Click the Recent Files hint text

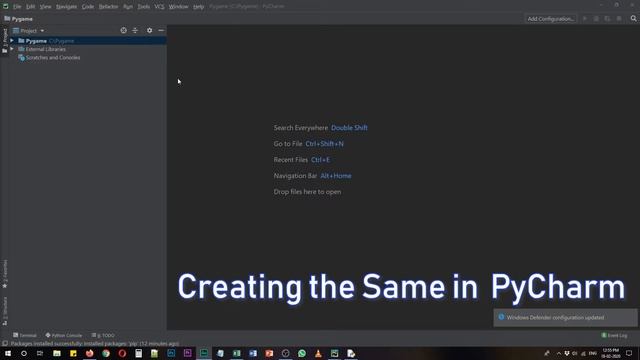pos(291,160)
